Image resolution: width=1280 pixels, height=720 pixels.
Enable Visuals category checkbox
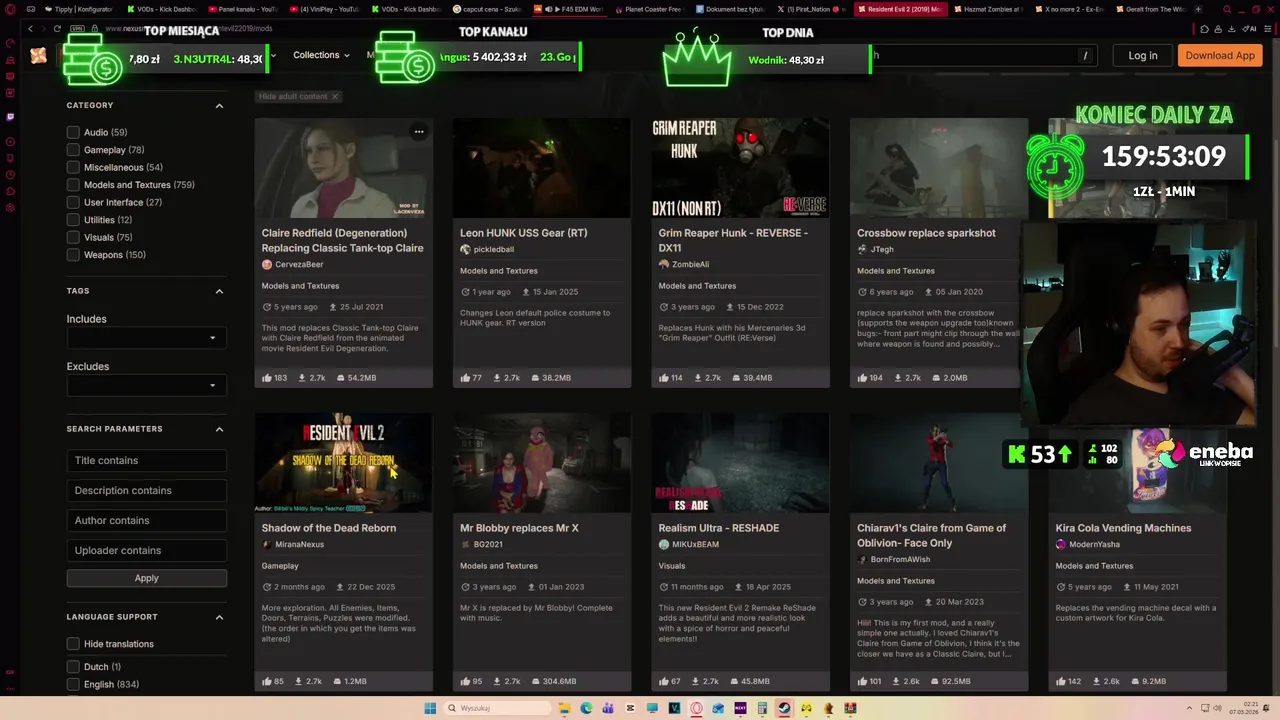(x=73, y=237)
